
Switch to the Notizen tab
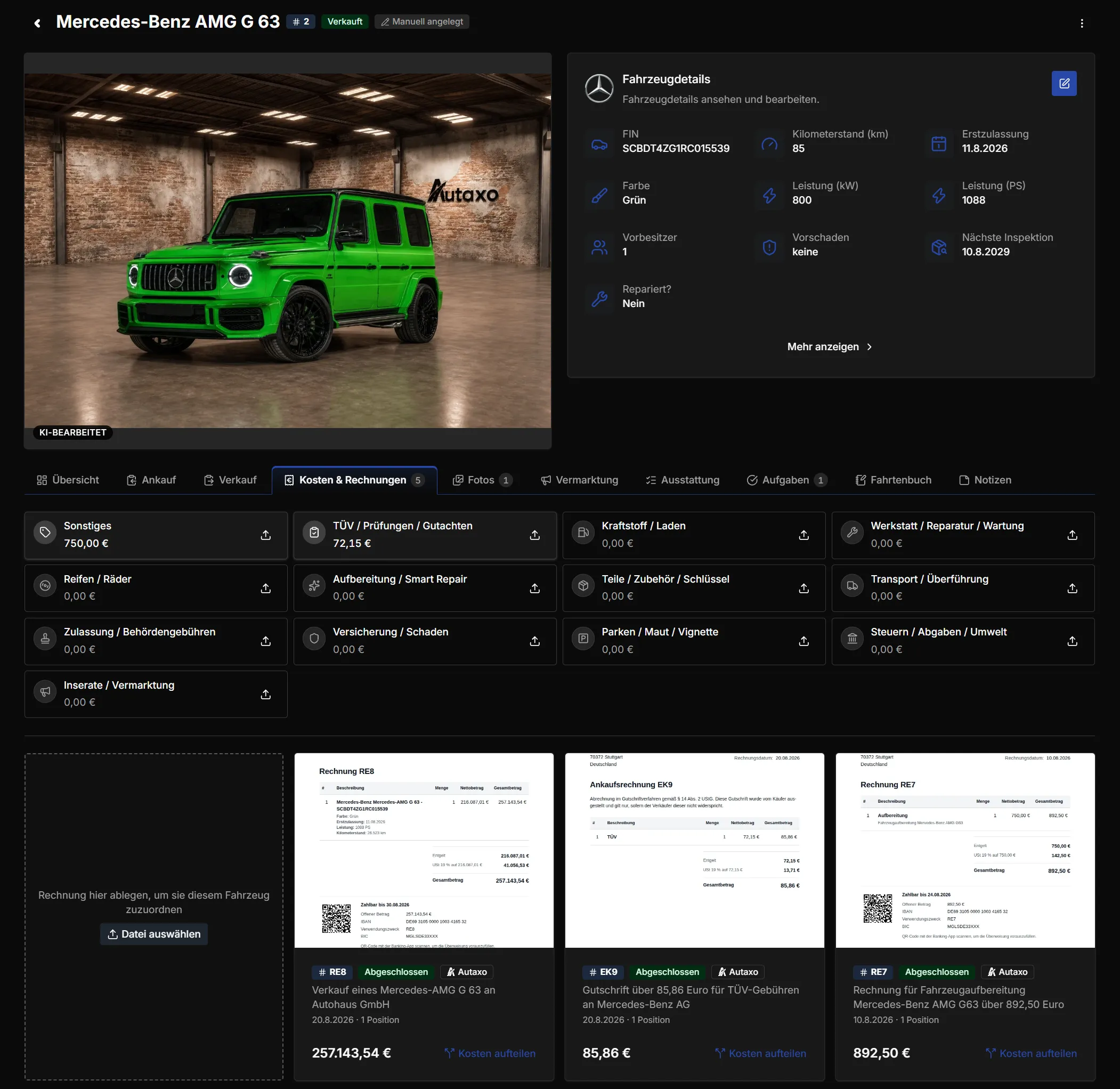point(985,480)
